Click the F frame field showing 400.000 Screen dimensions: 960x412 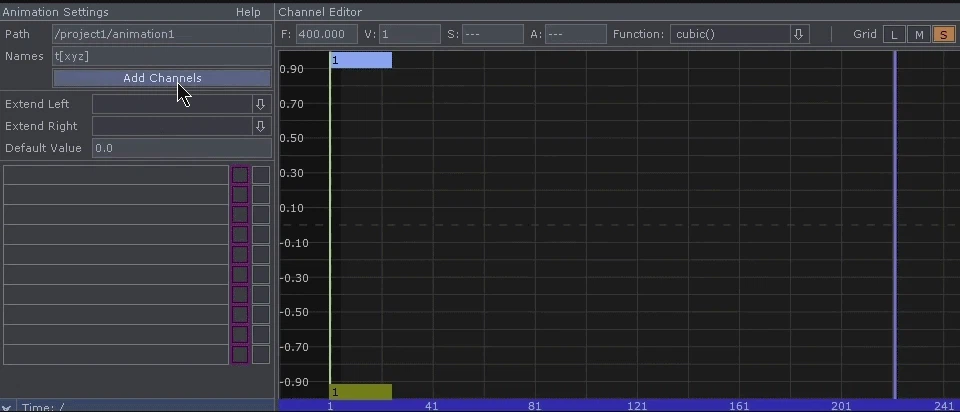click(x=327, y=34)
